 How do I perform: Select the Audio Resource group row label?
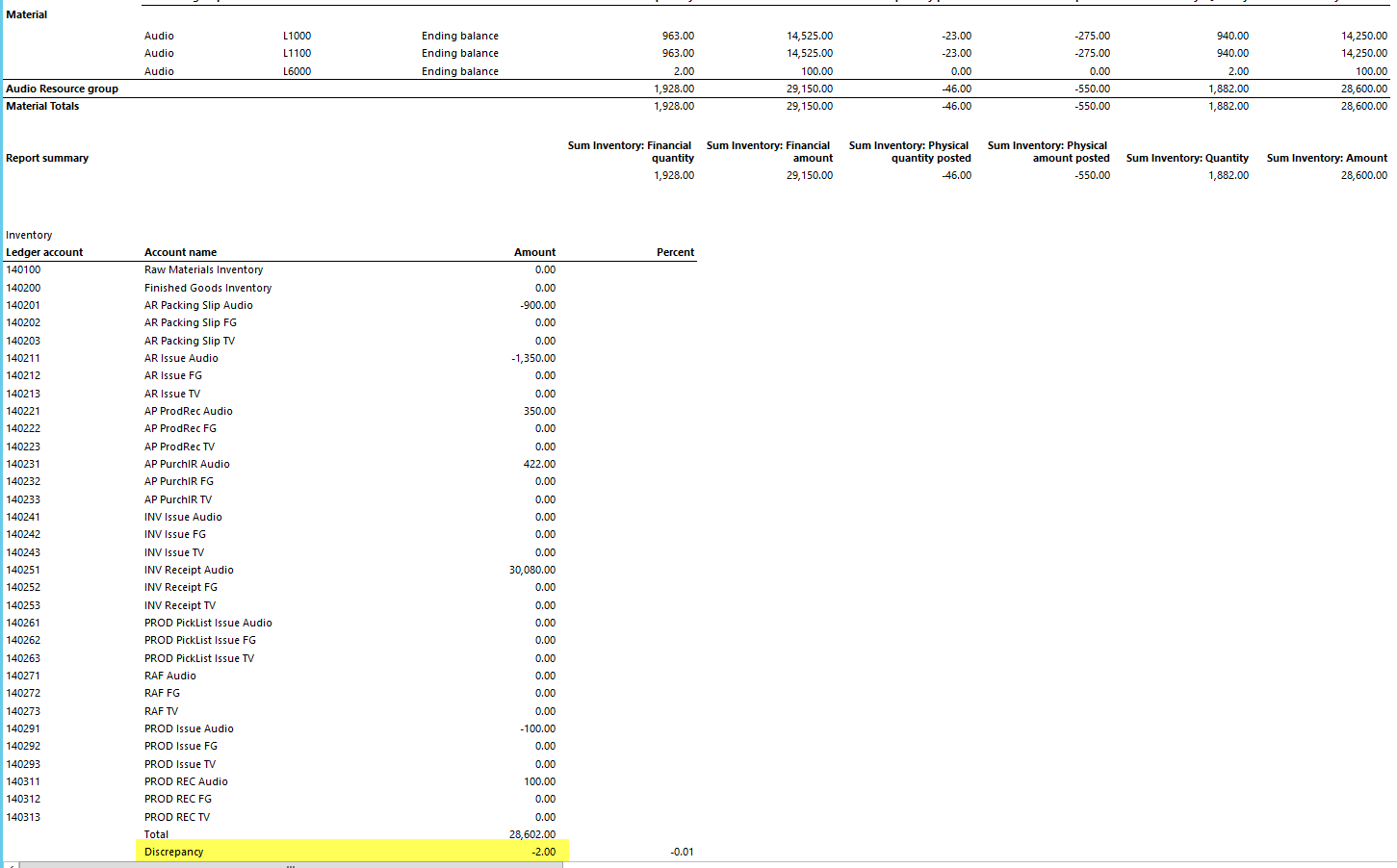click(x=62, y=89)
